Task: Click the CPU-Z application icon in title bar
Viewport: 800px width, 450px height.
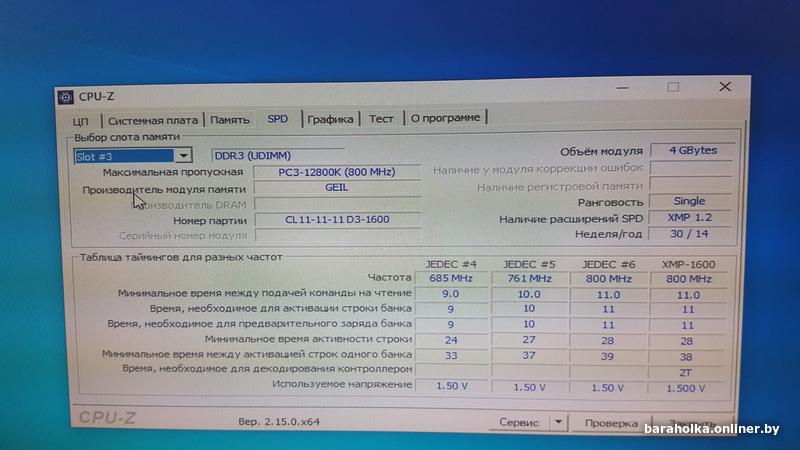Action: click(65, 97)
